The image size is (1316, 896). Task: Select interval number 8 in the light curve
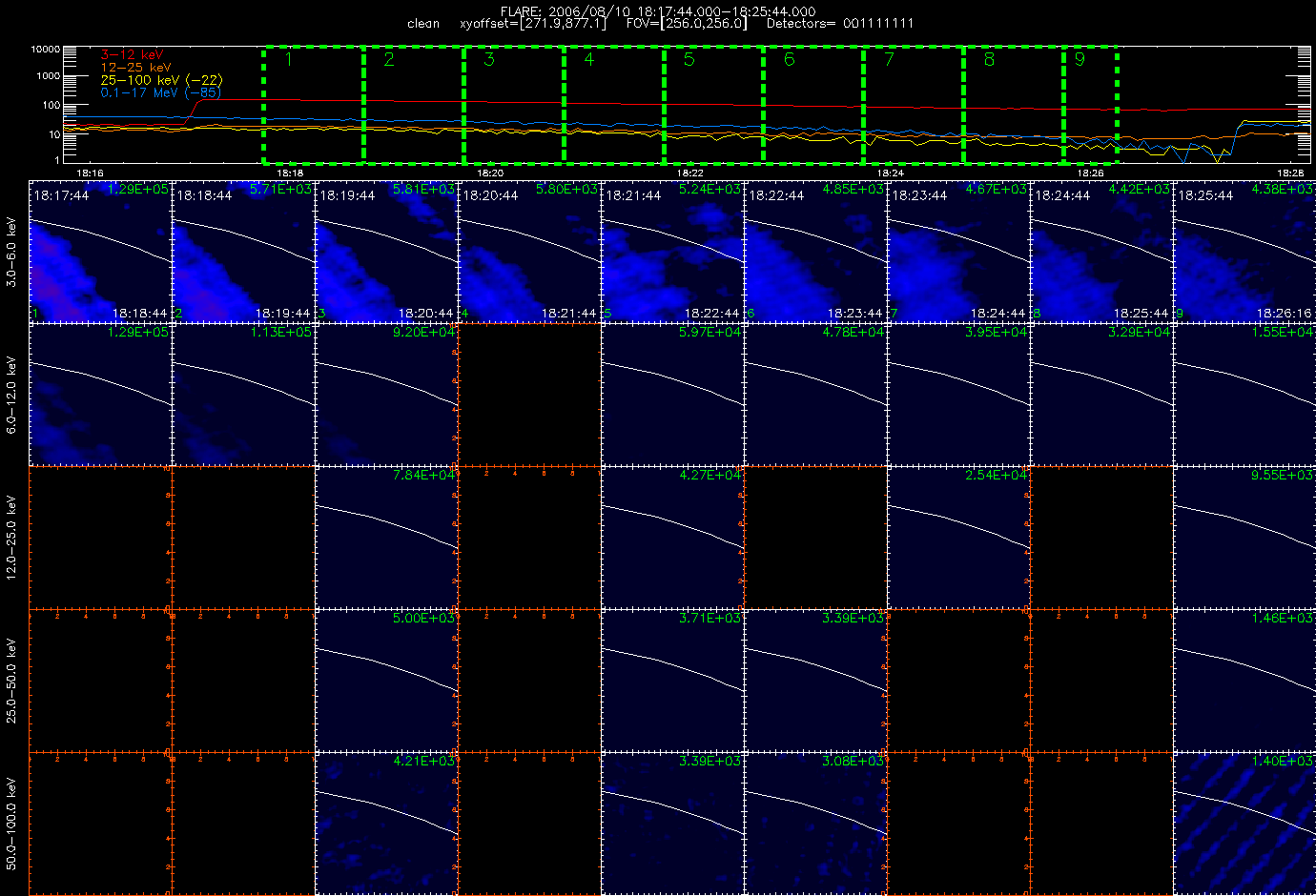click(x=1014, y=104)
